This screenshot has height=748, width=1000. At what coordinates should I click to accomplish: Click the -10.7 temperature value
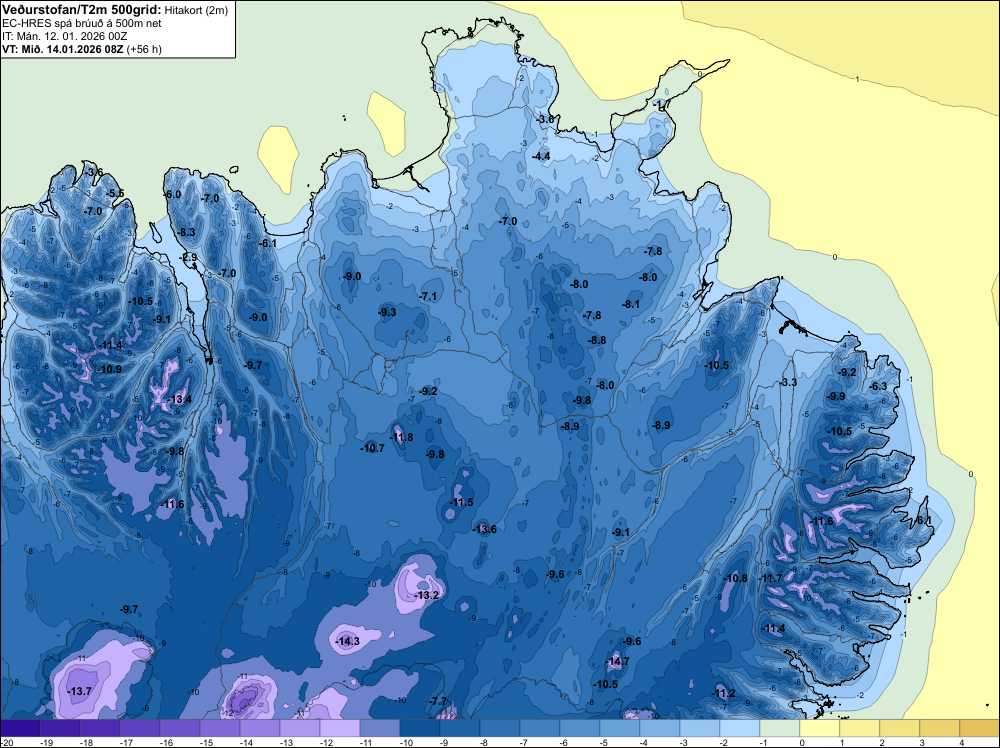[x=372, y=448]
